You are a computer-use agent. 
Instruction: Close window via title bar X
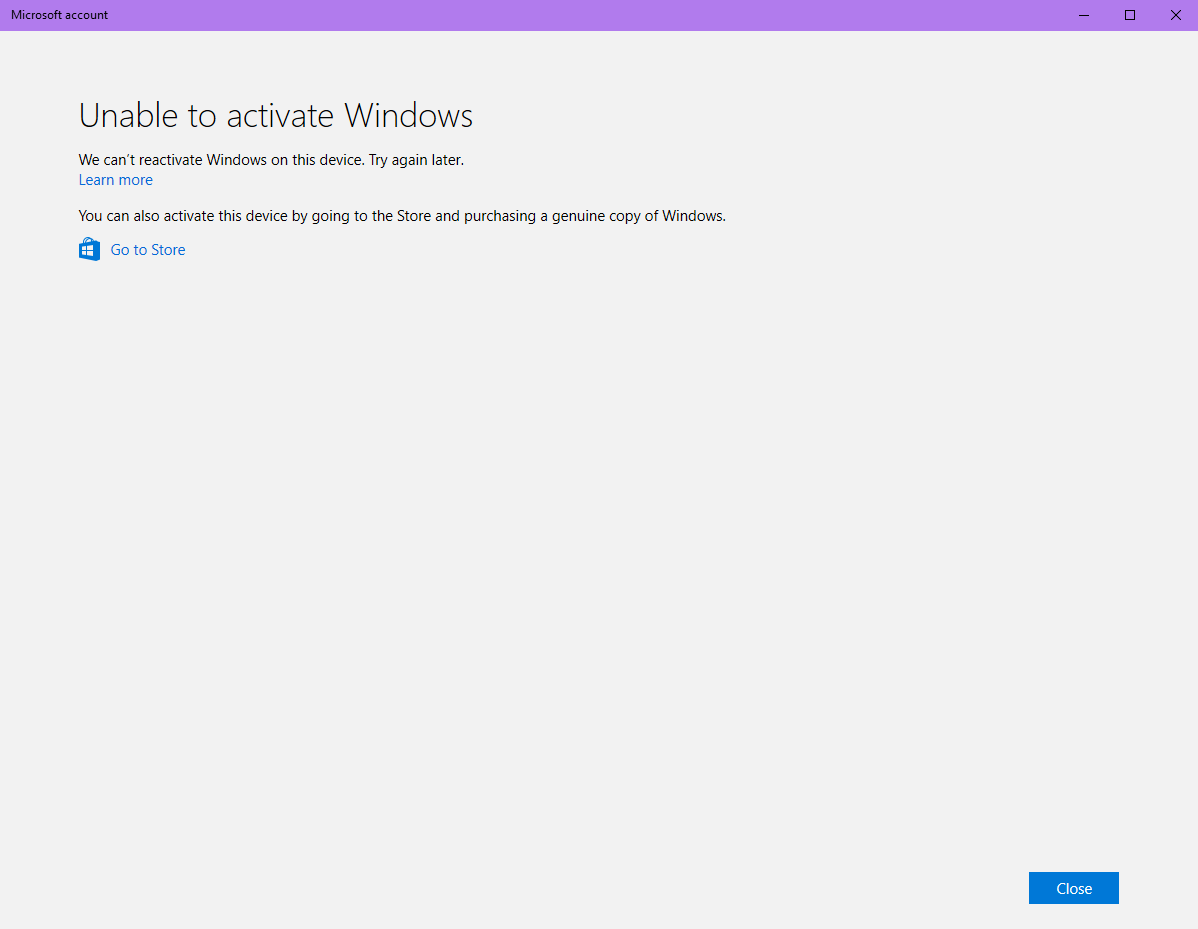1175,15
